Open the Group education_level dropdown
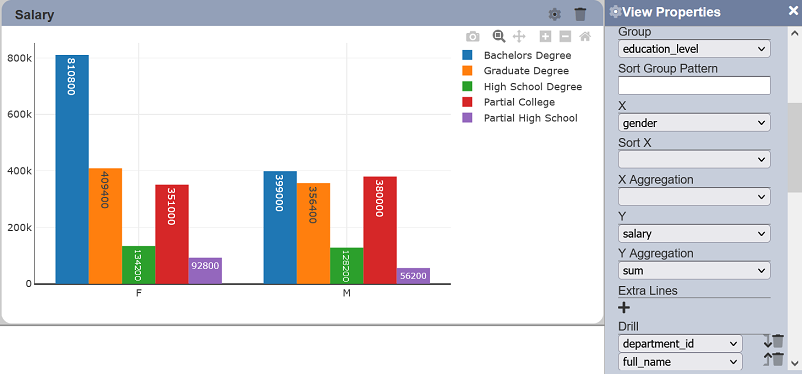The height and width of the screenshot is (374, 802). 694,49
